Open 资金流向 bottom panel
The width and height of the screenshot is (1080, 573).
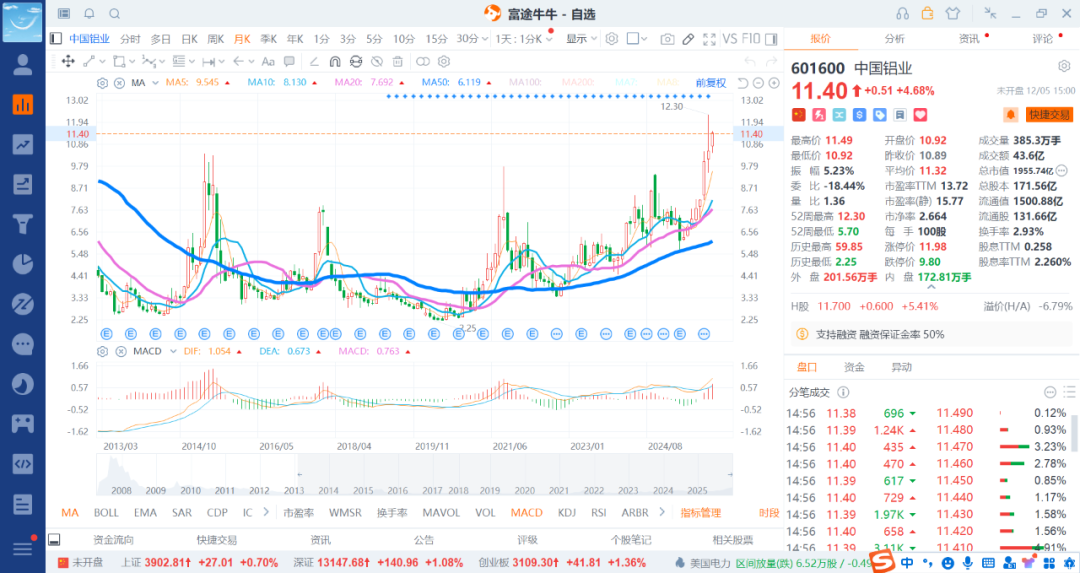114,540
